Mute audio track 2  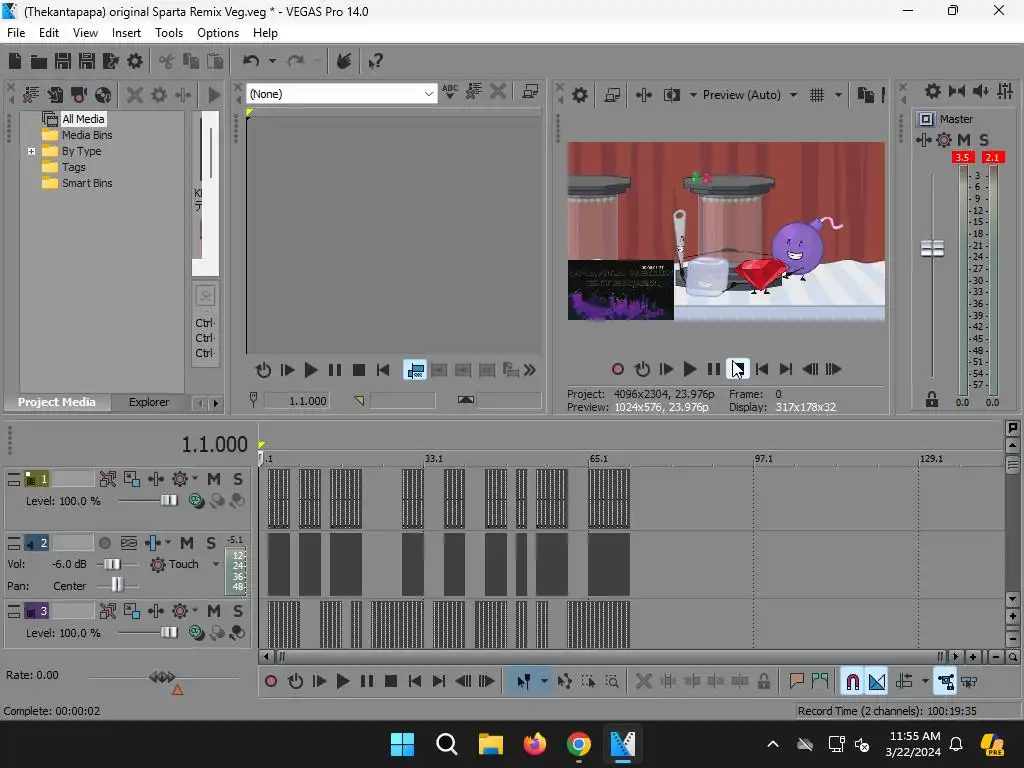(187, 543)
